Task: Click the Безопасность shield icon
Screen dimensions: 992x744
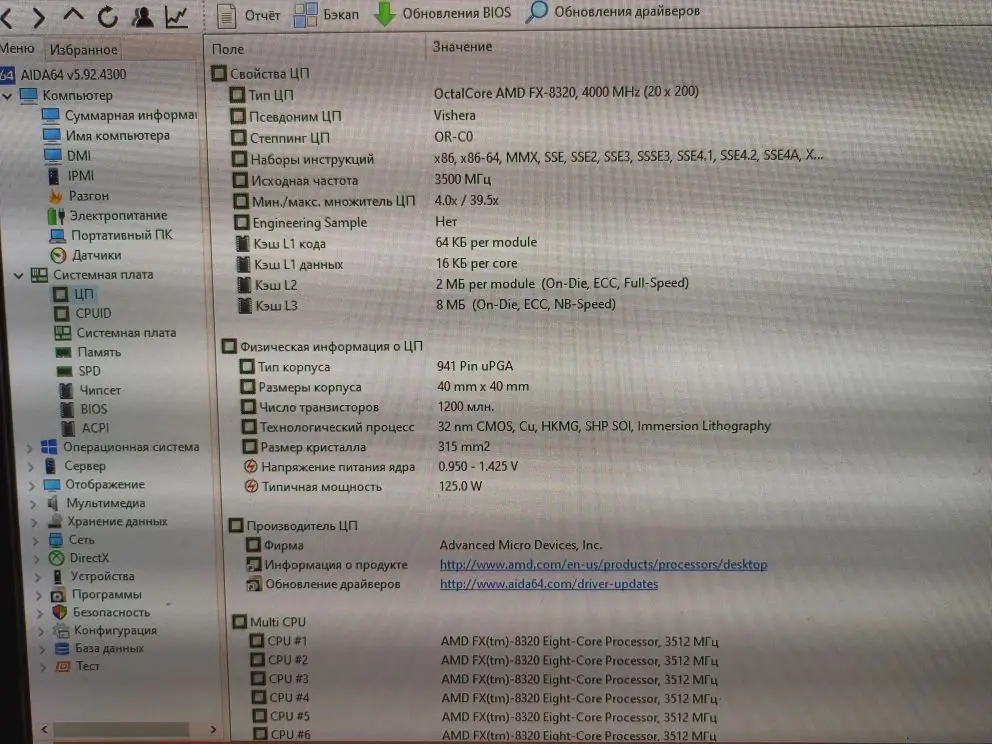Action: (x=59, y=612)
